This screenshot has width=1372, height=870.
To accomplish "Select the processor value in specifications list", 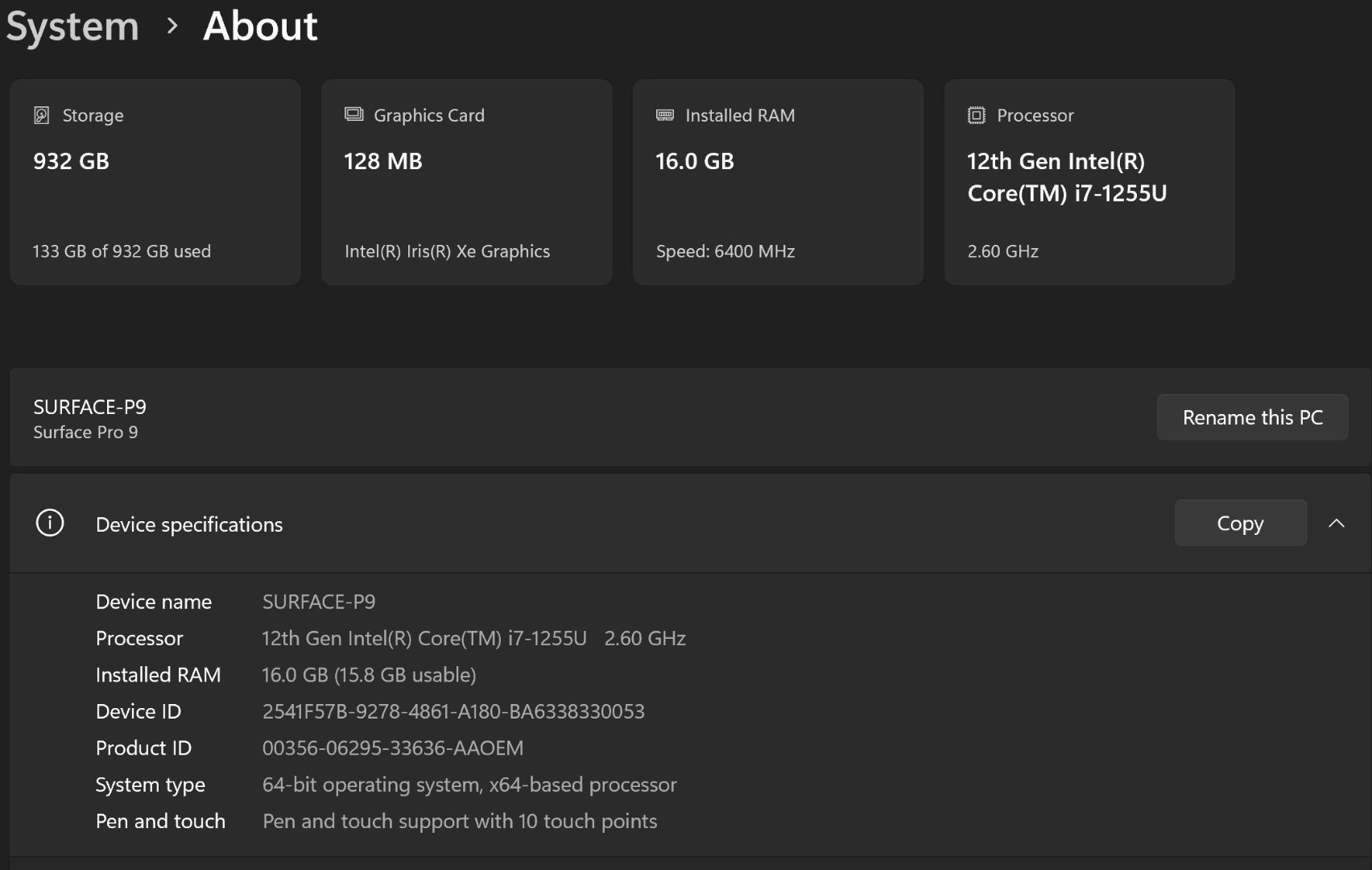I will [474, 638].
